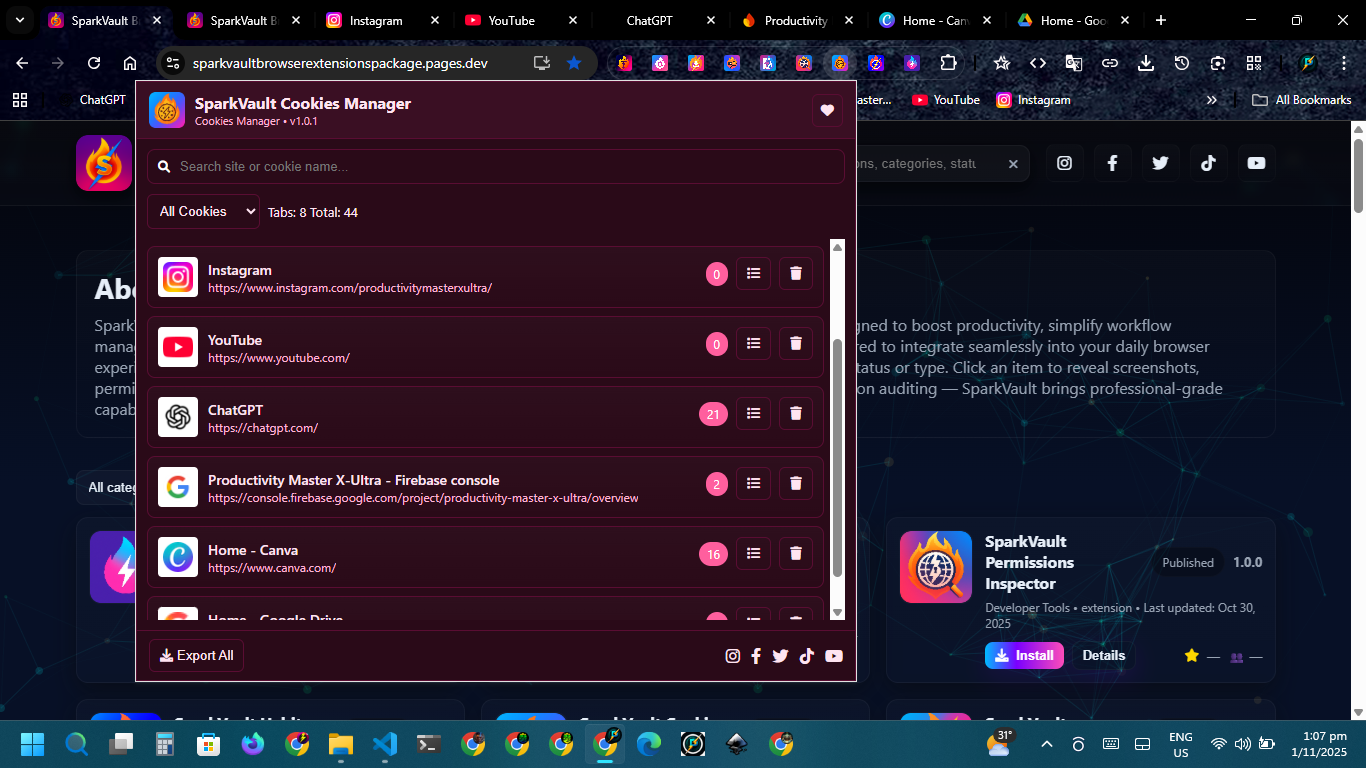Viewport: 1366px width, 768px height.
Task: Open the browser Extensions puzzle icon
Action: tap(948, 63)
